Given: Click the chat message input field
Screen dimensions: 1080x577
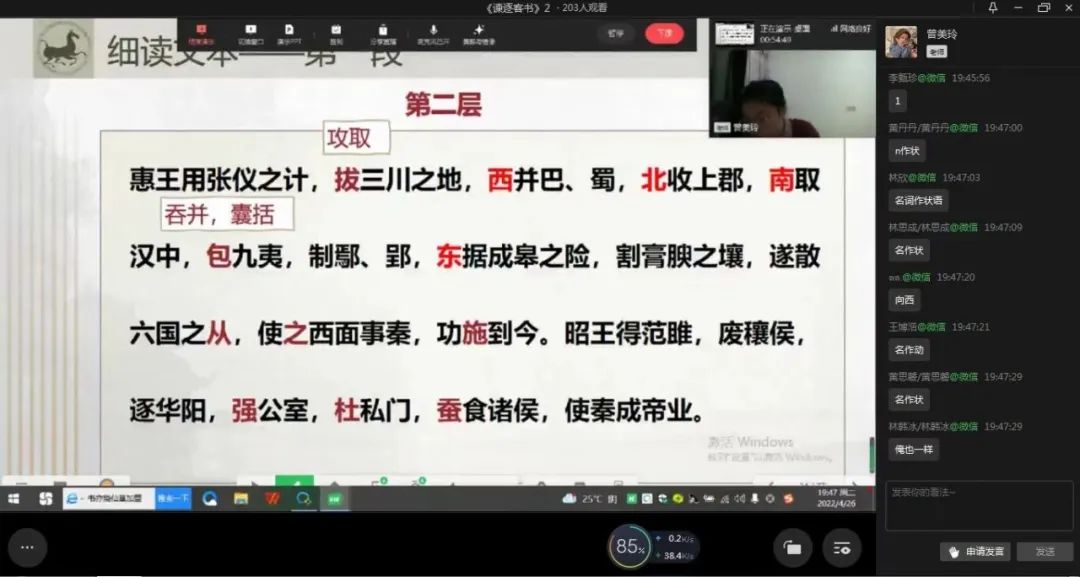Looking at the screenshot, I should (x=979, y=506).
